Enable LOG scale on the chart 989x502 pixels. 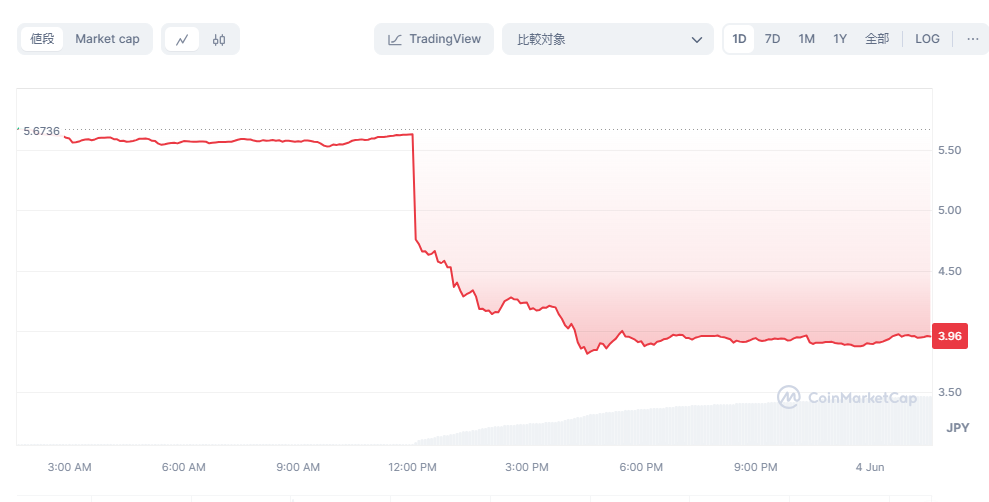tap(927, 39)
